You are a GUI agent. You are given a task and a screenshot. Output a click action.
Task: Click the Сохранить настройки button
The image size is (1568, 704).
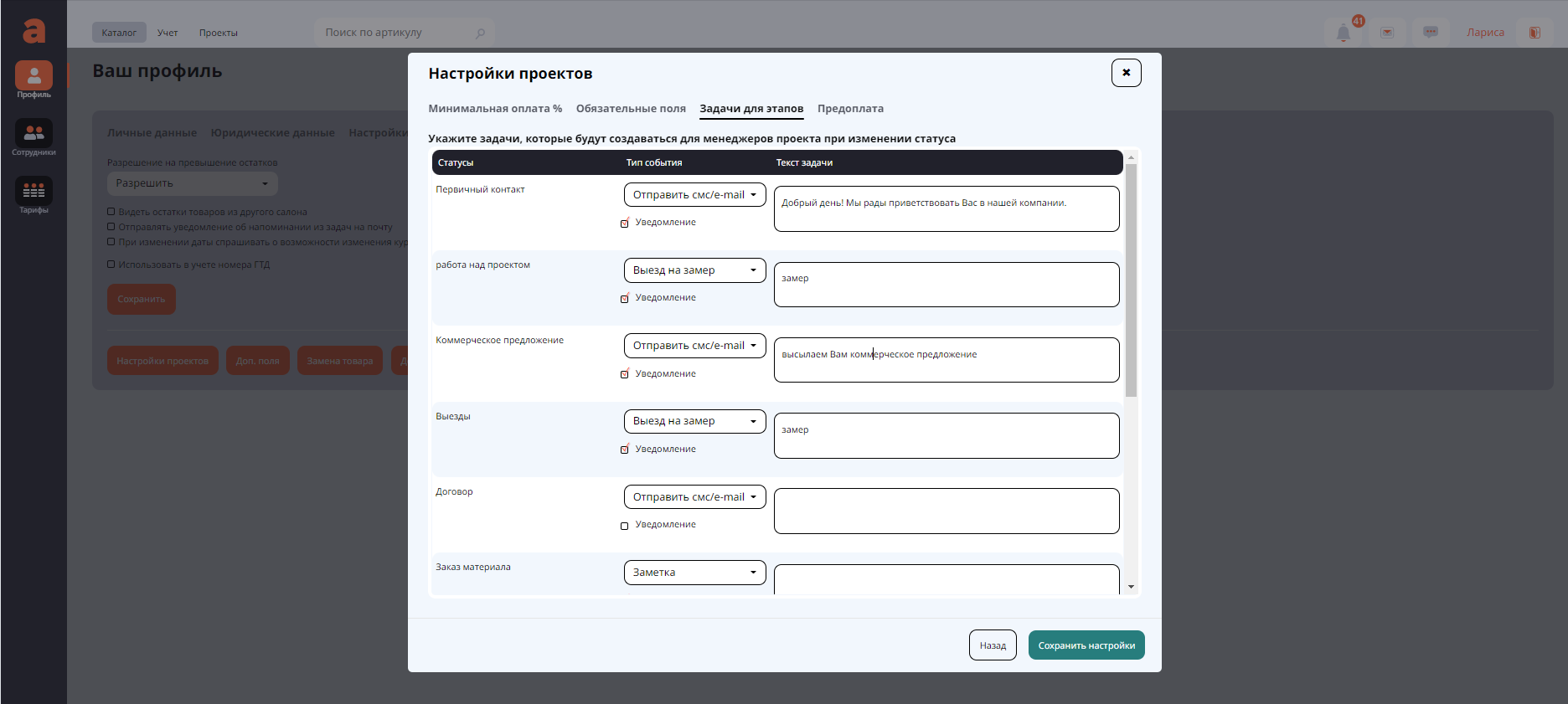[1086, 645]
